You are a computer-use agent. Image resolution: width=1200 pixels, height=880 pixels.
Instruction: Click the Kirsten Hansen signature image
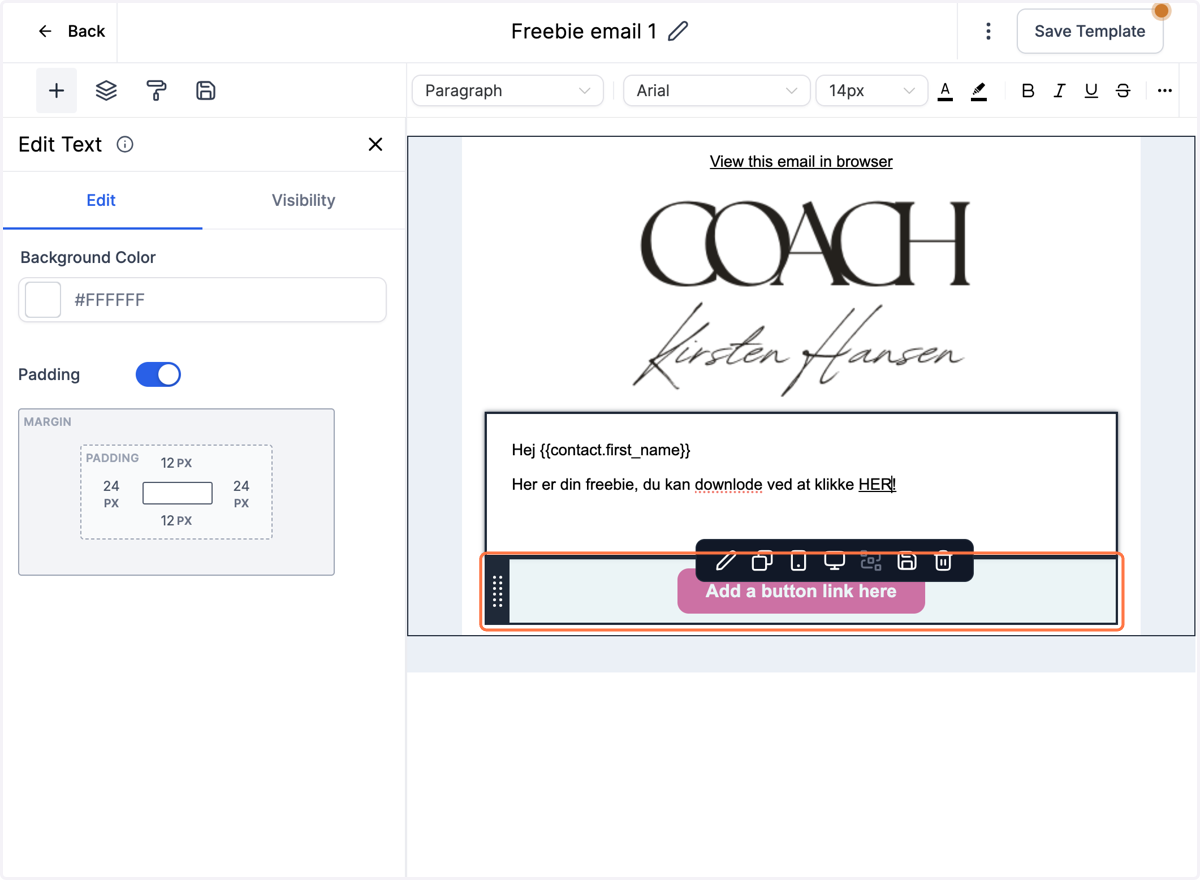tap(798, 348)
